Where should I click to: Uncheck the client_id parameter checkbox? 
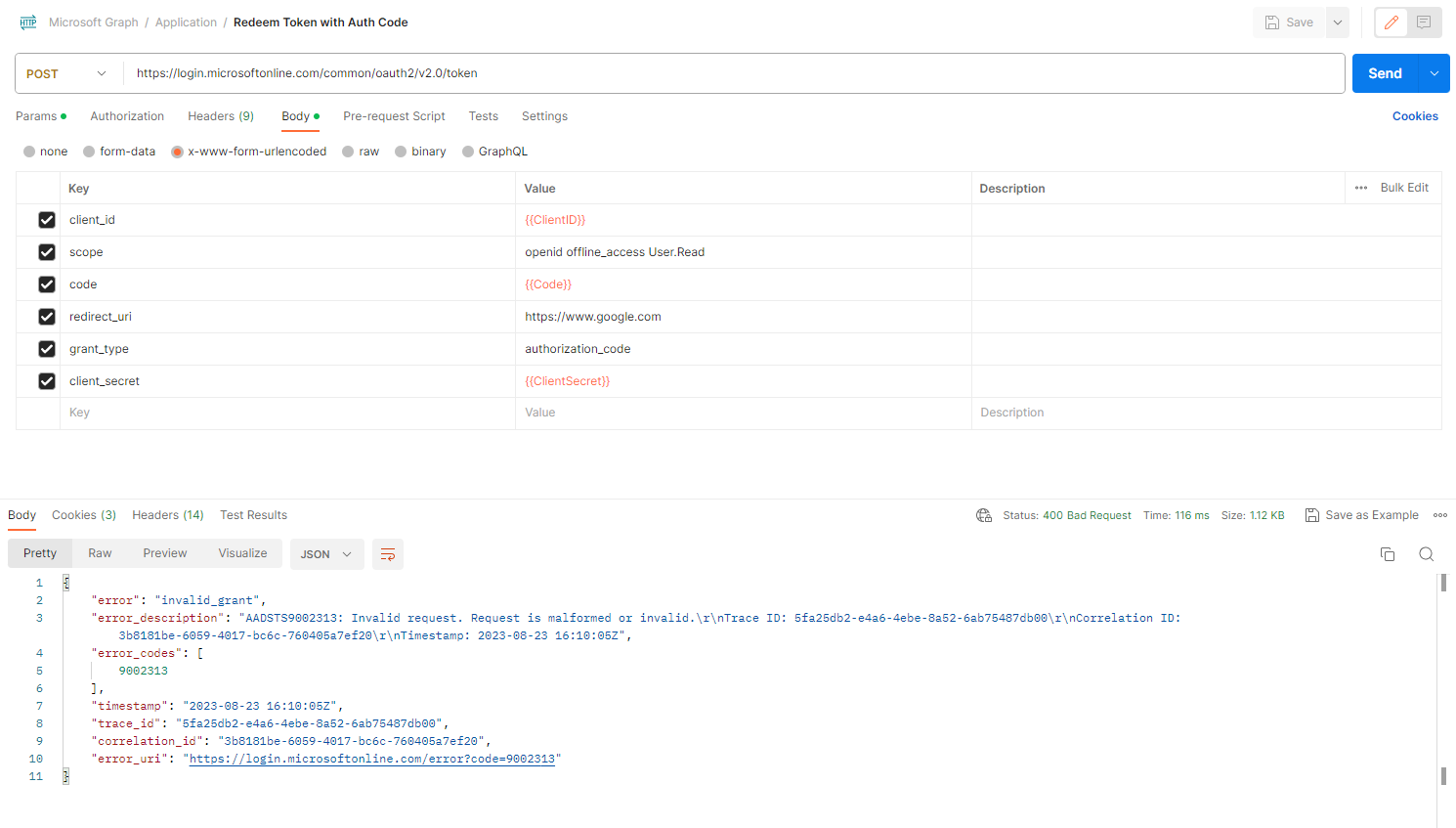point(47,220)
